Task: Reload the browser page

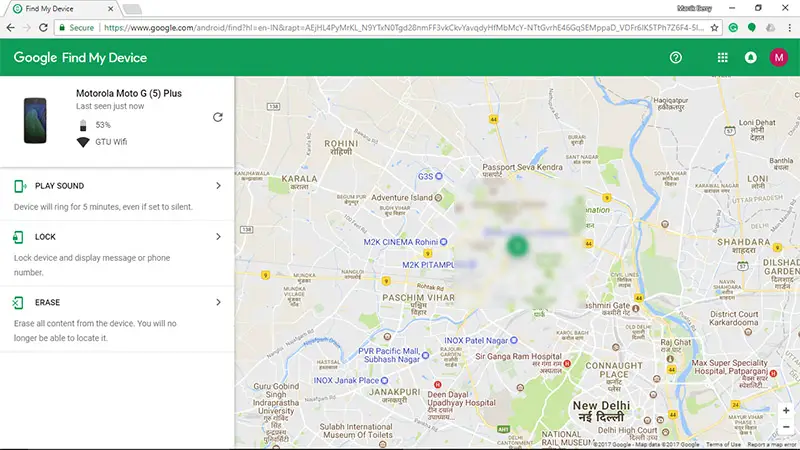Action: click(43, 28)
